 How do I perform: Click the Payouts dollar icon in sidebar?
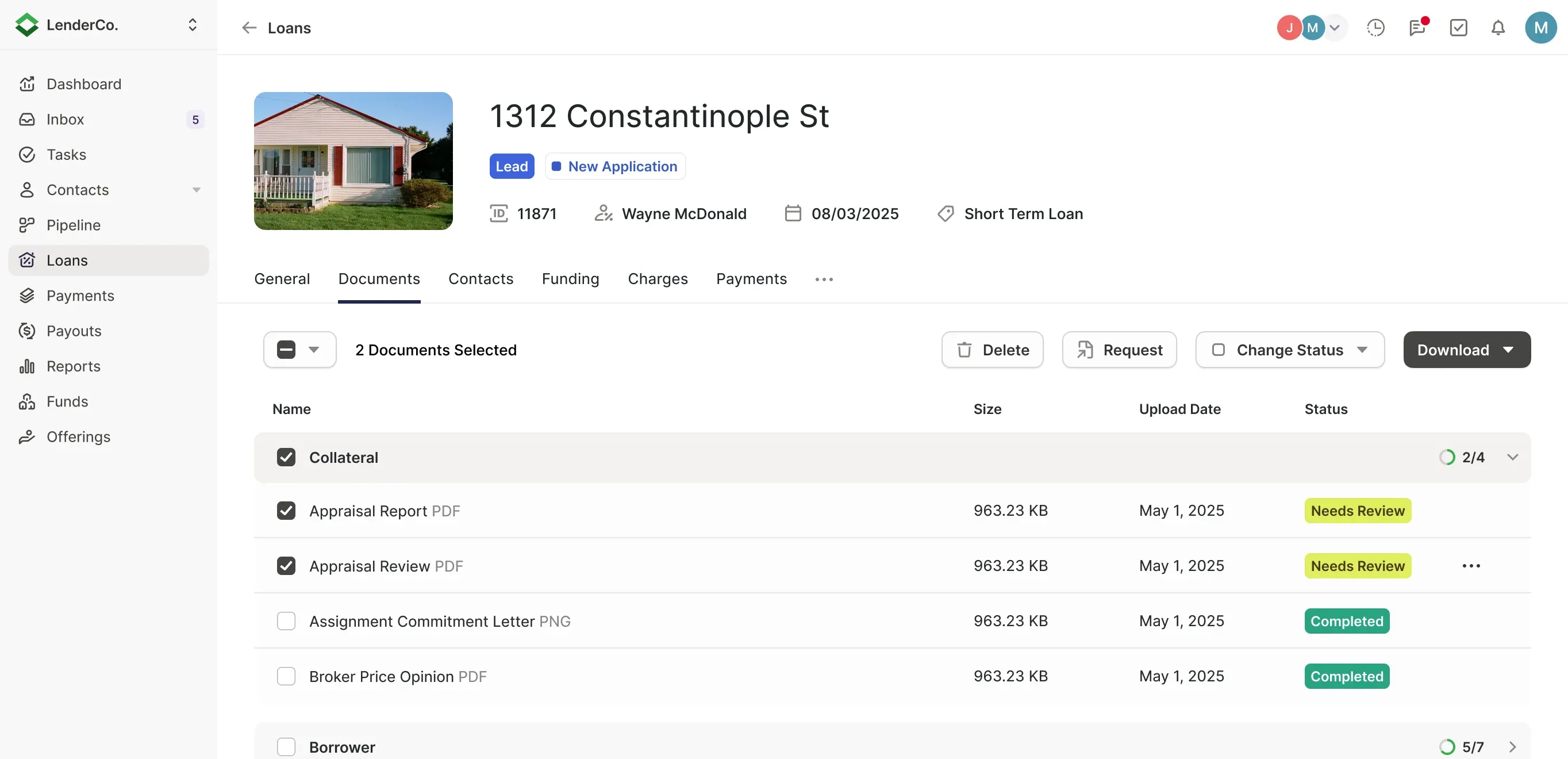click(27, 331)
